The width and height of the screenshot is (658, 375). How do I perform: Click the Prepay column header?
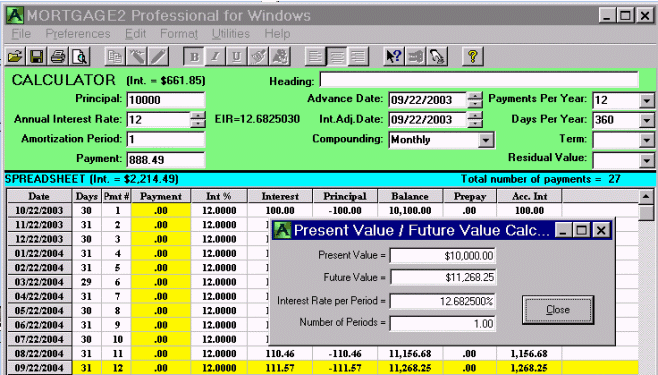470,196
